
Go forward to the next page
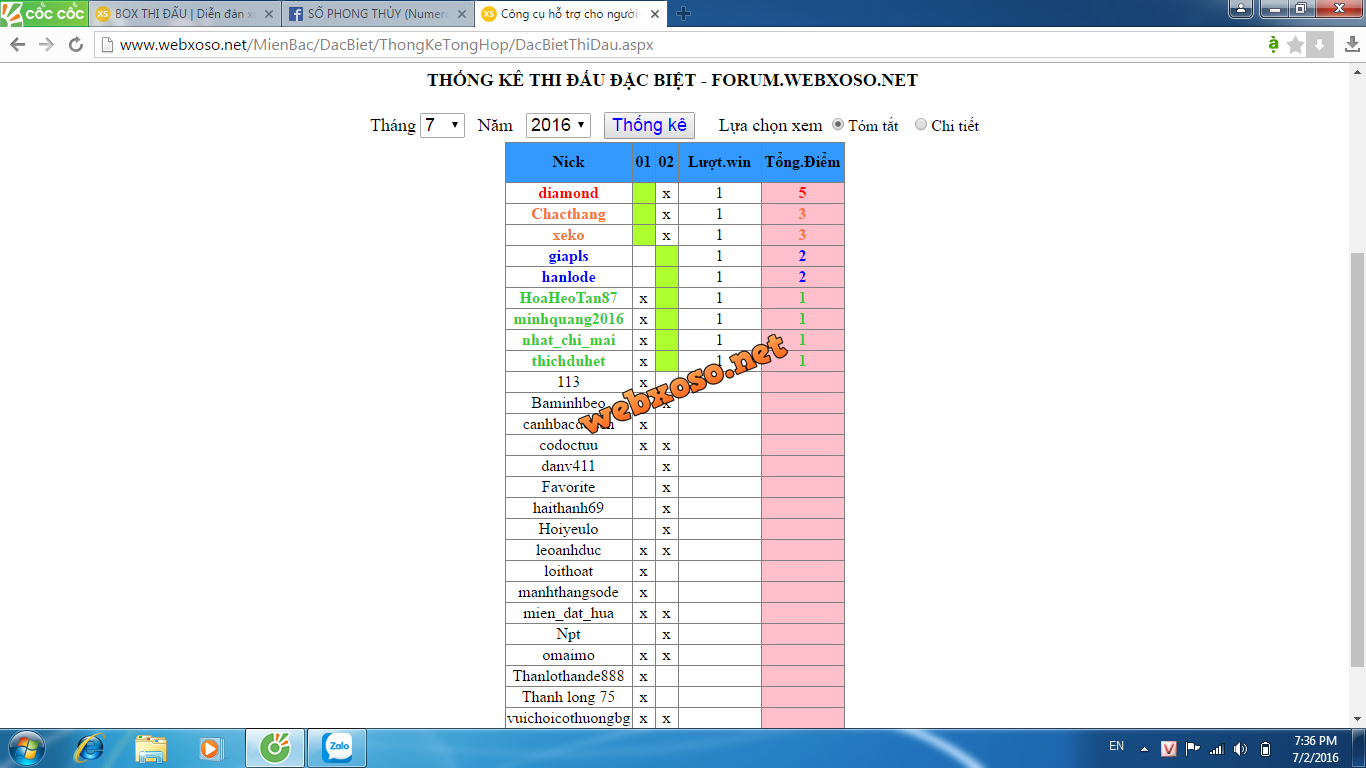tap(46, 45)
